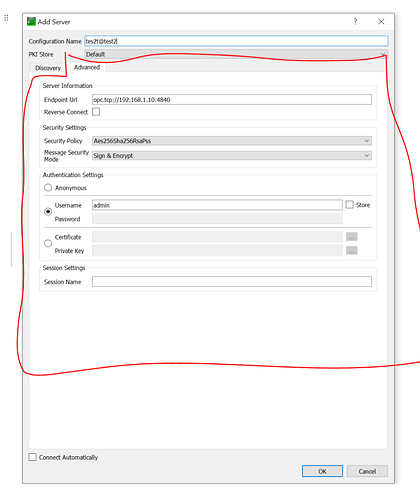Screen dimensions: 420x500
Task: Click the Private Key browse ellipsis button
Action: tap(352, 250)
